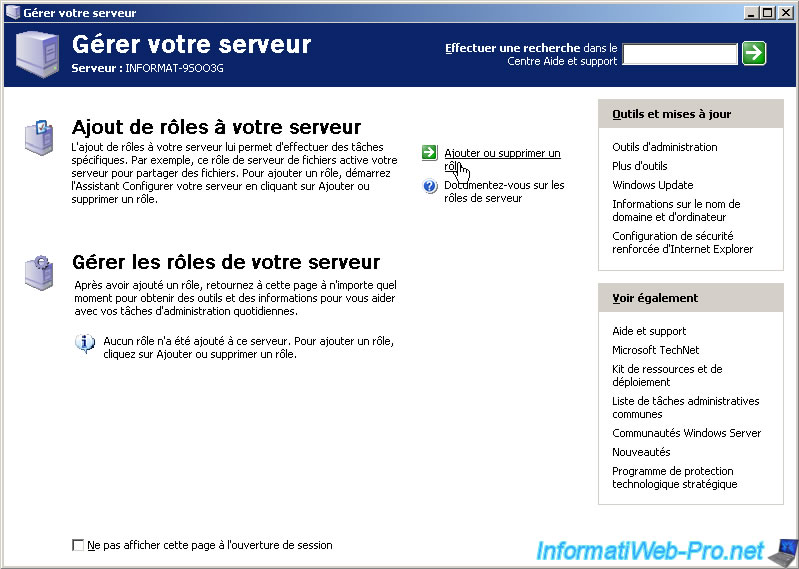The height and width of the screenshot is (569, 799).
Task: Click the green search arrow button
Action: tap(754, 53)
